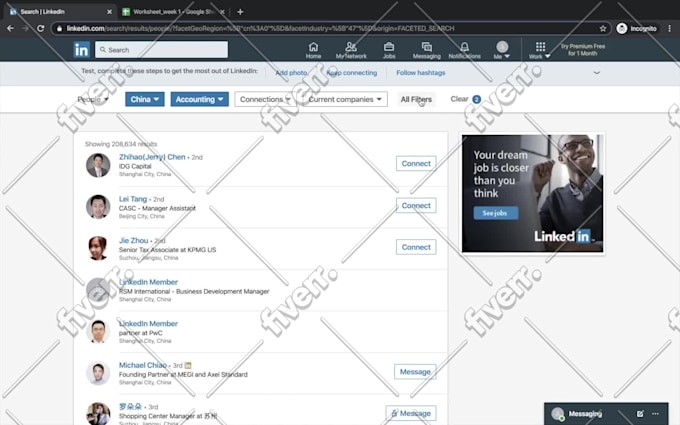The height and width of the screenshot is (425, 680).
Task: Click Add photo link
Action: 291,73
